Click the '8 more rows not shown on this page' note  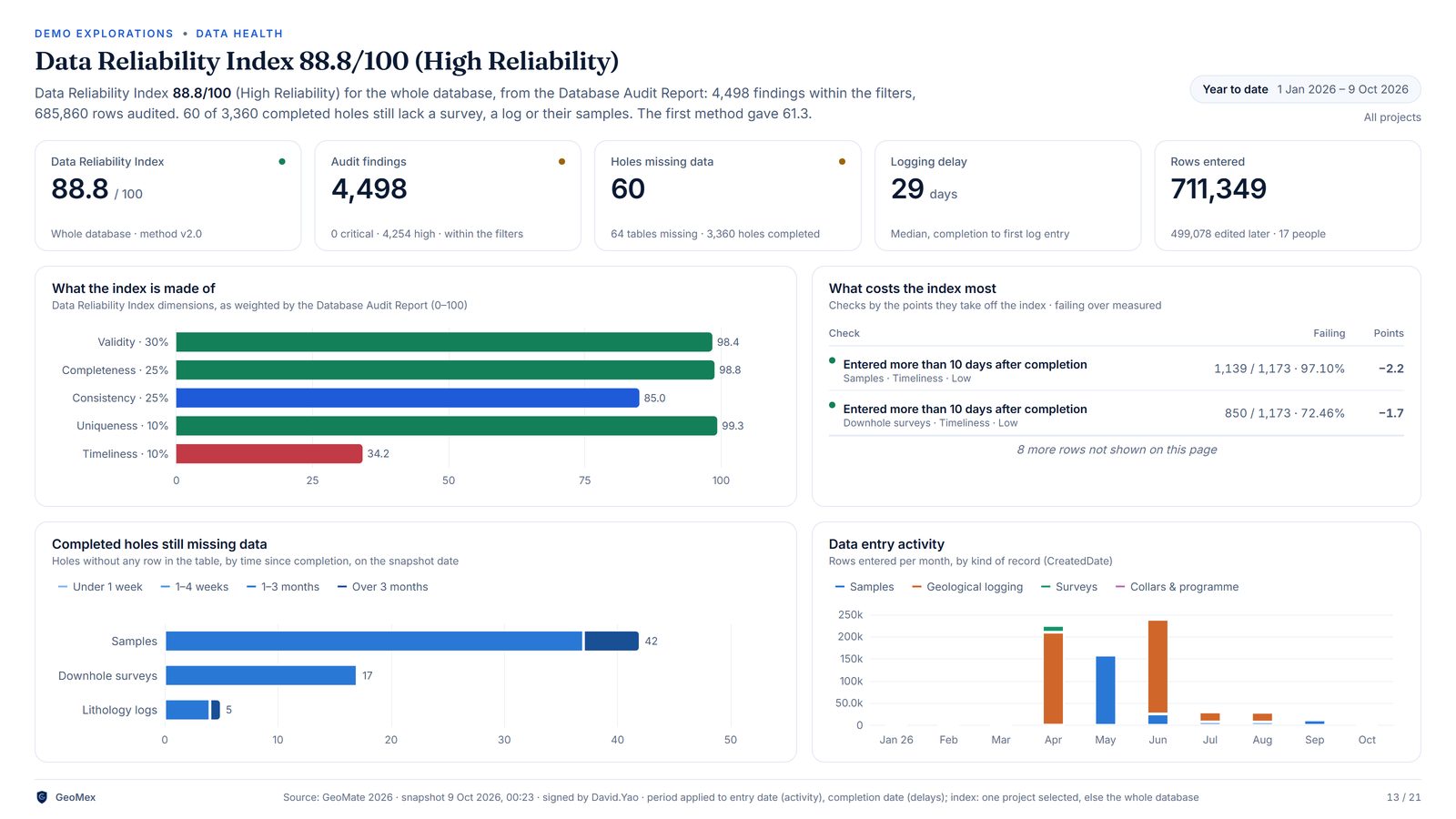click(1117, 450)
